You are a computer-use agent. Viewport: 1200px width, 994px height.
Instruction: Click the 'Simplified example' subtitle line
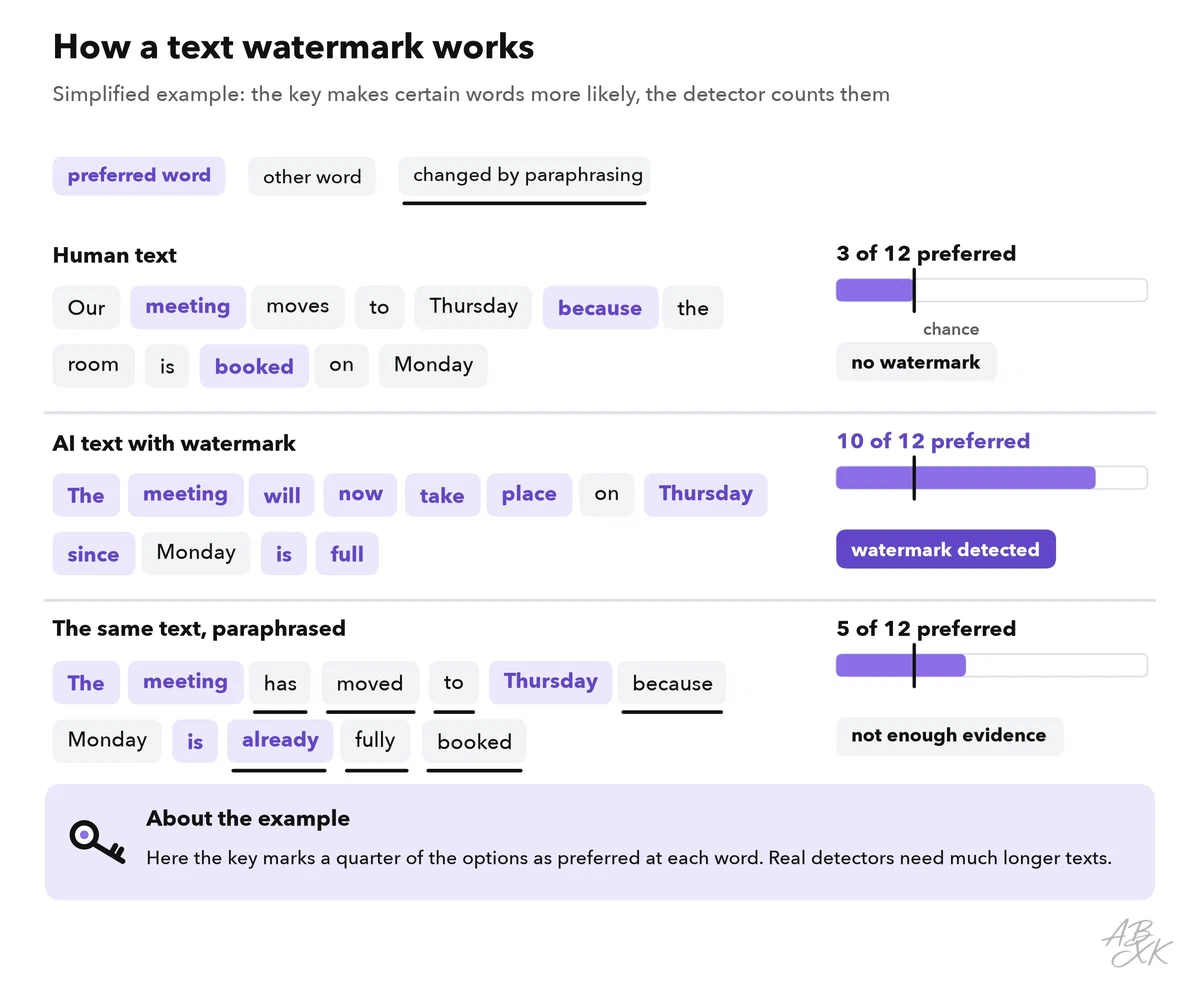point(471,95)
